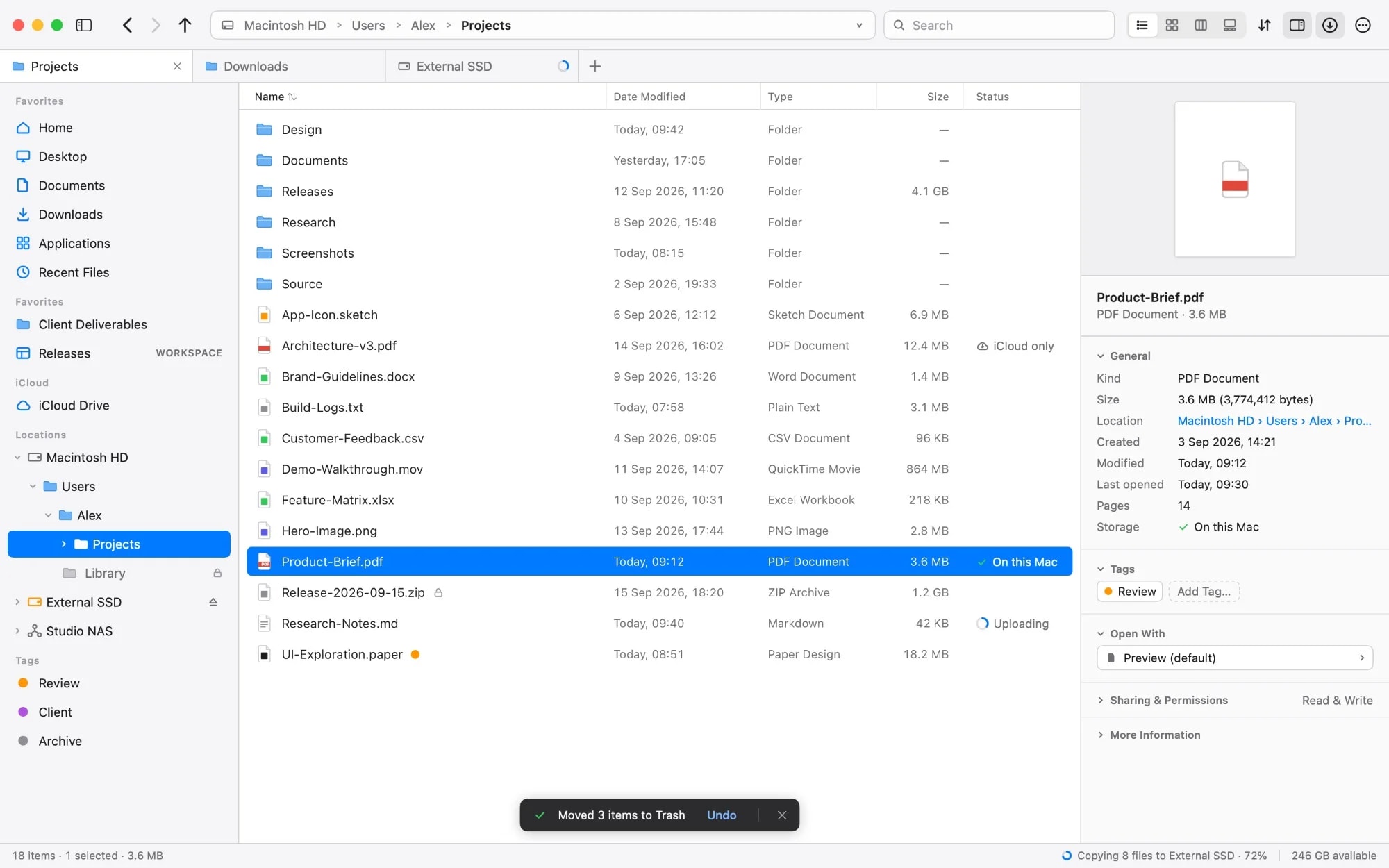The height and width of the screenshot is (868, 1389).
Task: Sort by the Date Modified column header
Action: coord(683,97)
